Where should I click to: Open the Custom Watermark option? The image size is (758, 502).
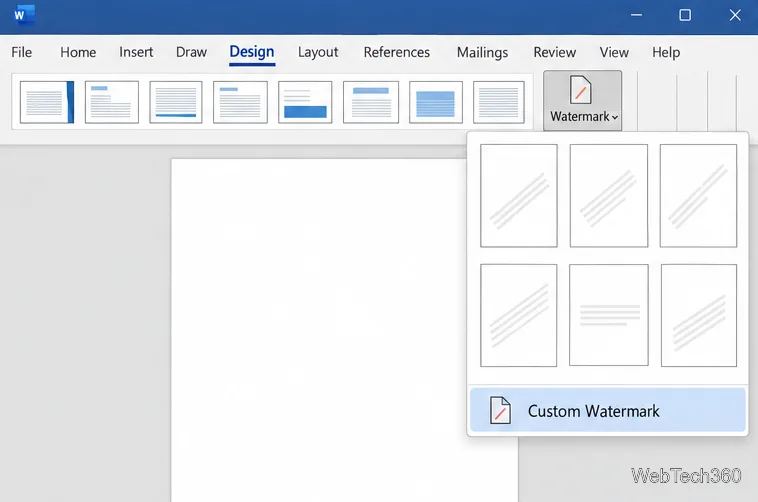pos(608,410)
